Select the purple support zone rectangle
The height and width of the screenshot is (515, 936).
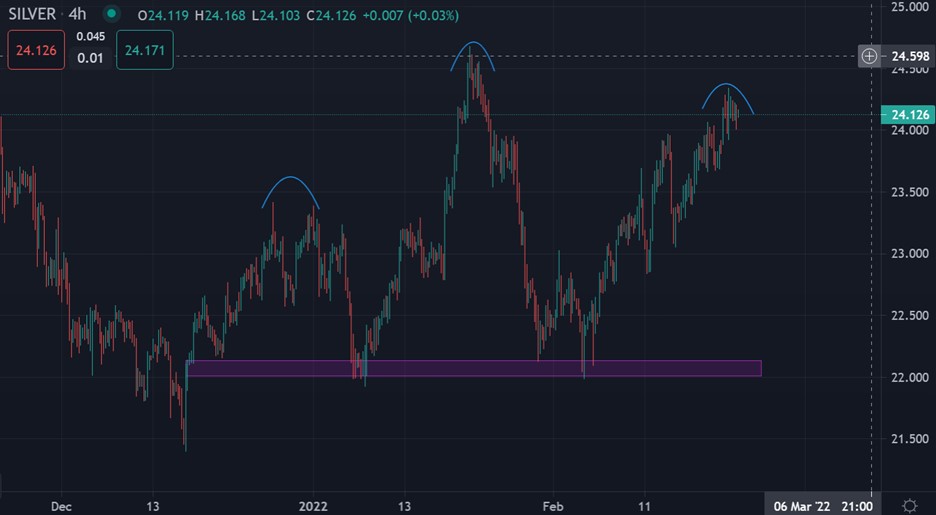474,368
